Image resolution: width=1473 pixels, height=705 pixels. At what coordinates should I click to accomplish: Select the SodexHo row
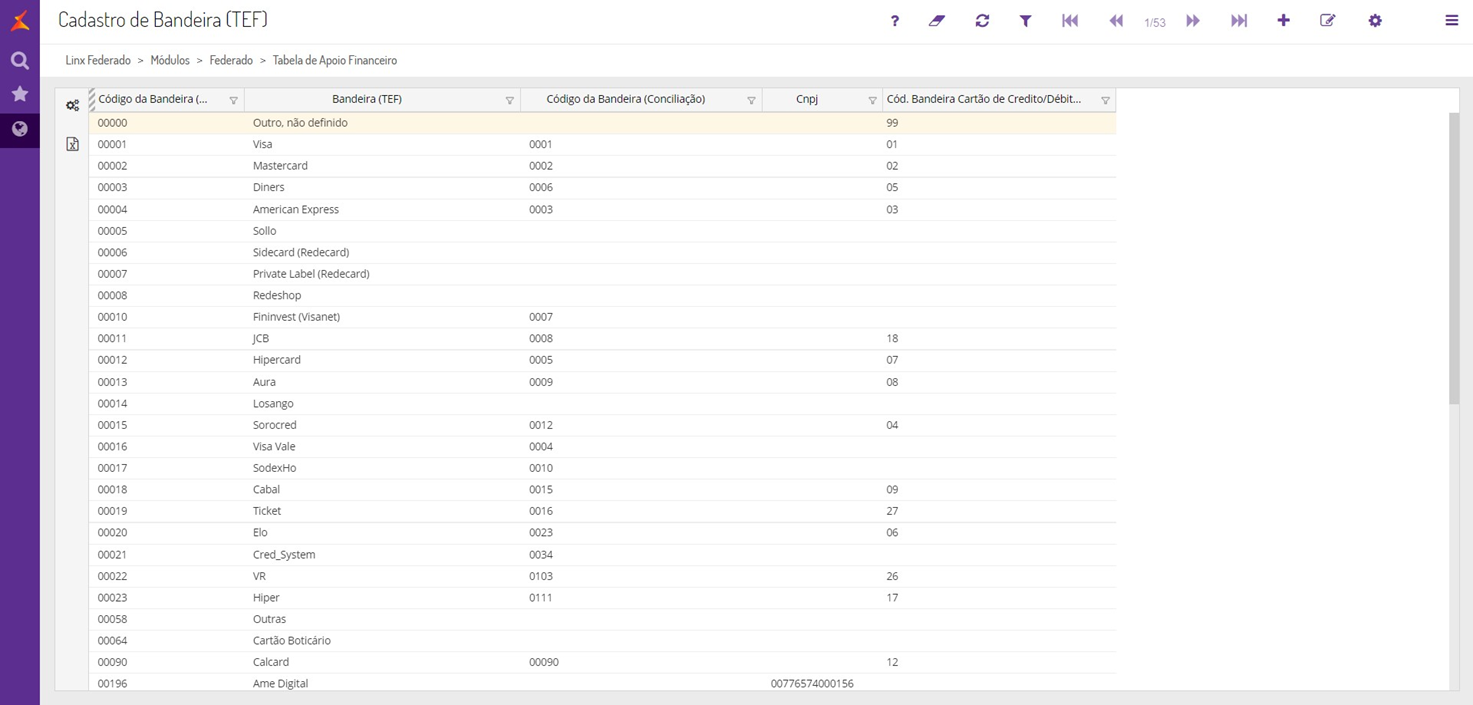[x=602, y=468]
